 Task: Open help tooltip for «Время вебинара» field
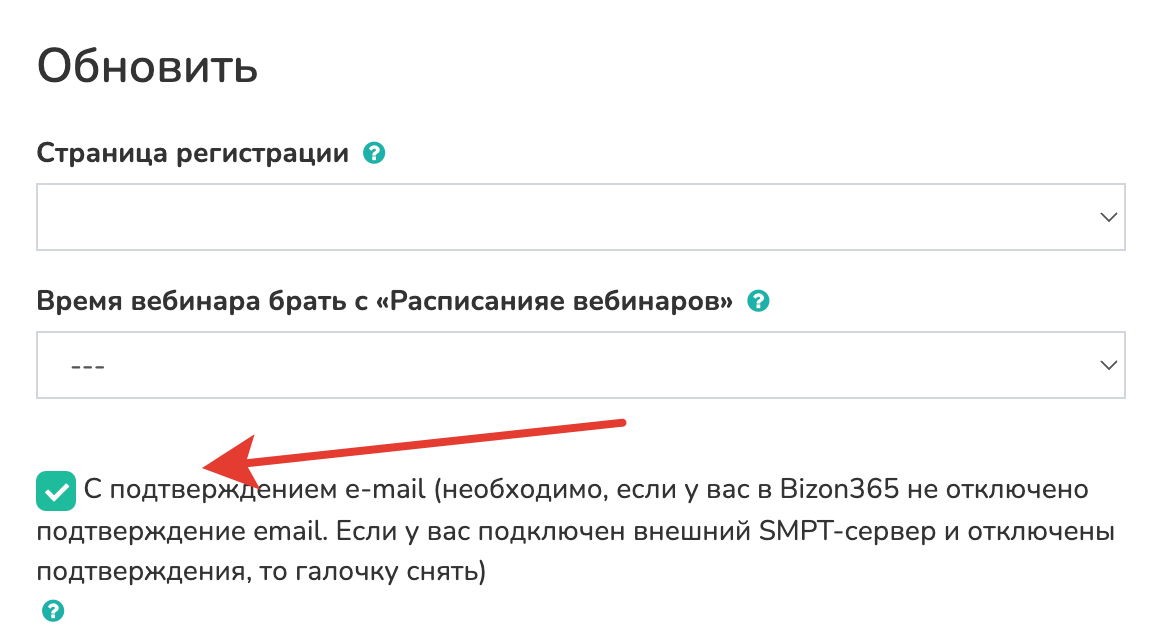(759, 300)
